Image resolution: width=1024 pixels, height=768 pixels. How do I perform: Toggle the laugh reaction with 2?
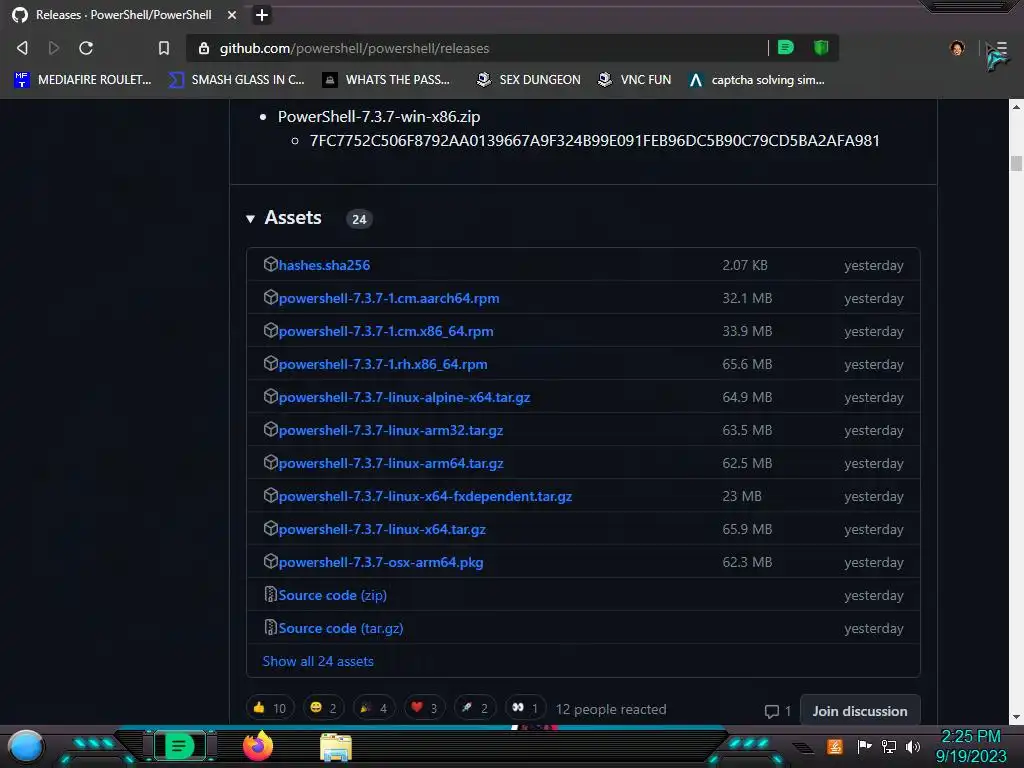[x=325, y=708]
